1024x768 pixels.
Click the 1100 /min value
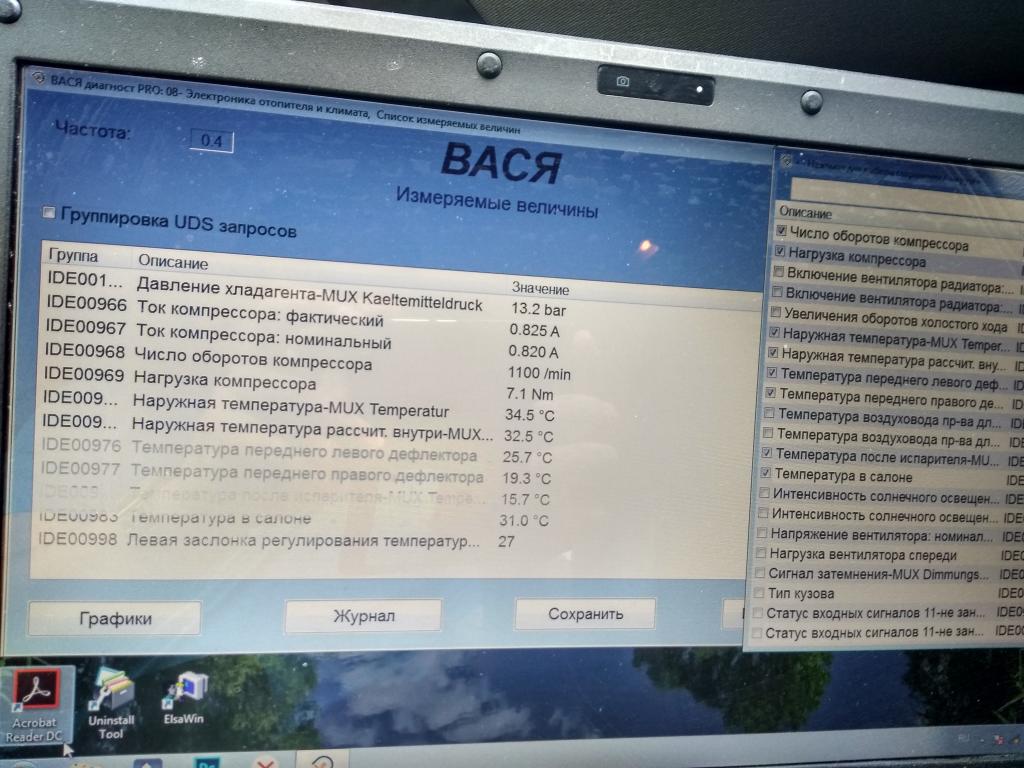pos(539,374)
